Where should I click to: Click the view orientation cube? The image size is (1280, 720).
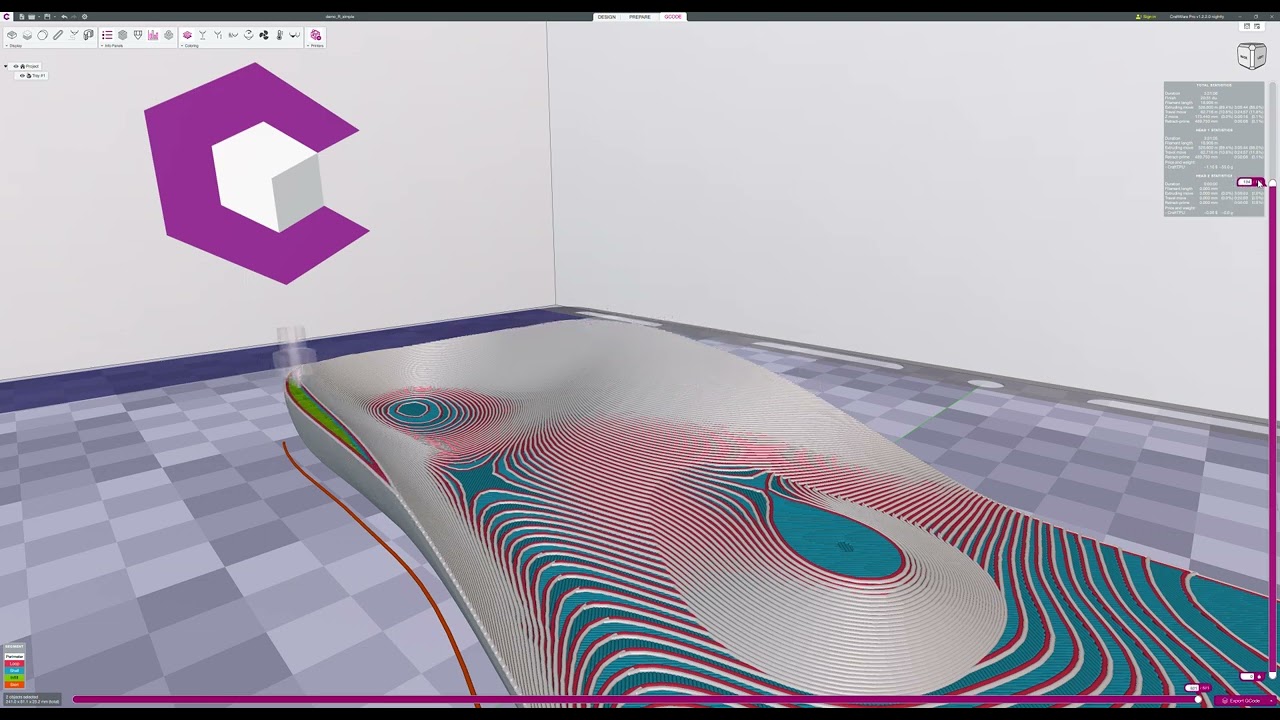pos(1251,55)
